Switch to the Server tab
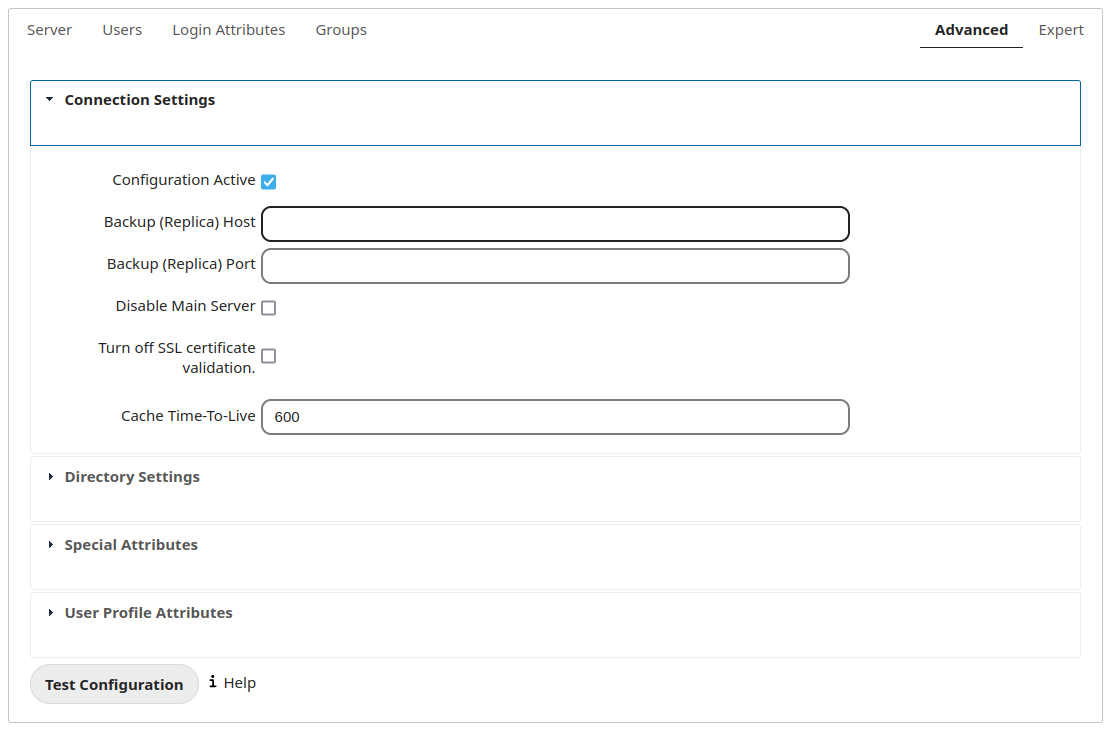The image size is (1114, 735). coord(49,30)
